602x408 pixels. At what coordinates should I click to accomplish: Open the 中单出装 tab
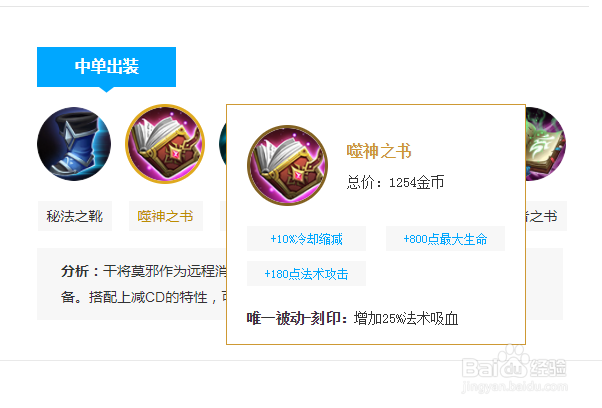point(106,67)
